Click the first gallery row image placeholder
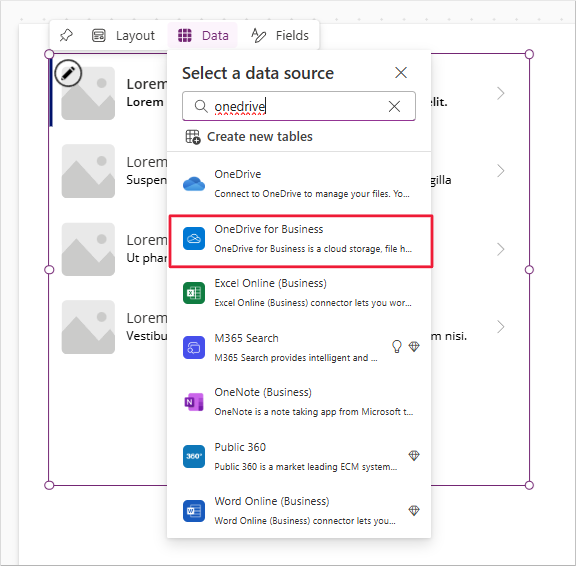The image size is (576, 566). pyautogui.click(x=88, y=93)
